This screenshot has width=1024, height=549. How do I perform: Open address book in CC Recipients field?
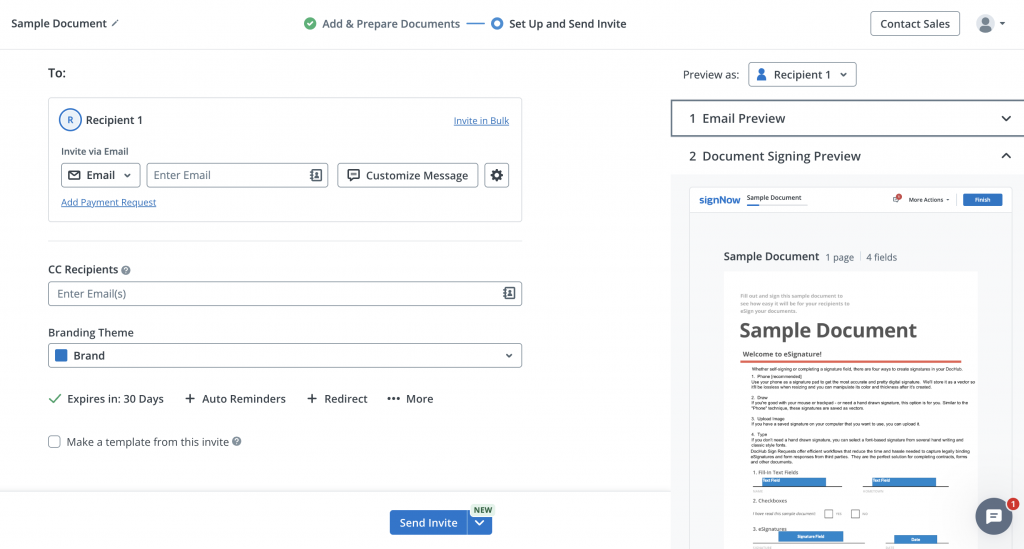click(x=509, y=293)
